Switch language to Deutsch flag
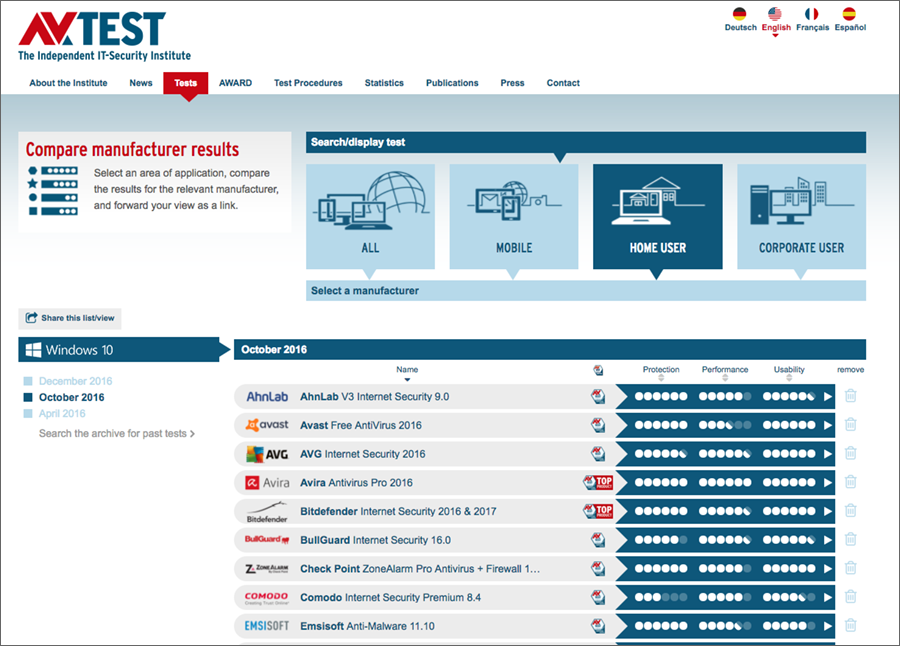This screenshot has width=900, height=646. point(740,14)
